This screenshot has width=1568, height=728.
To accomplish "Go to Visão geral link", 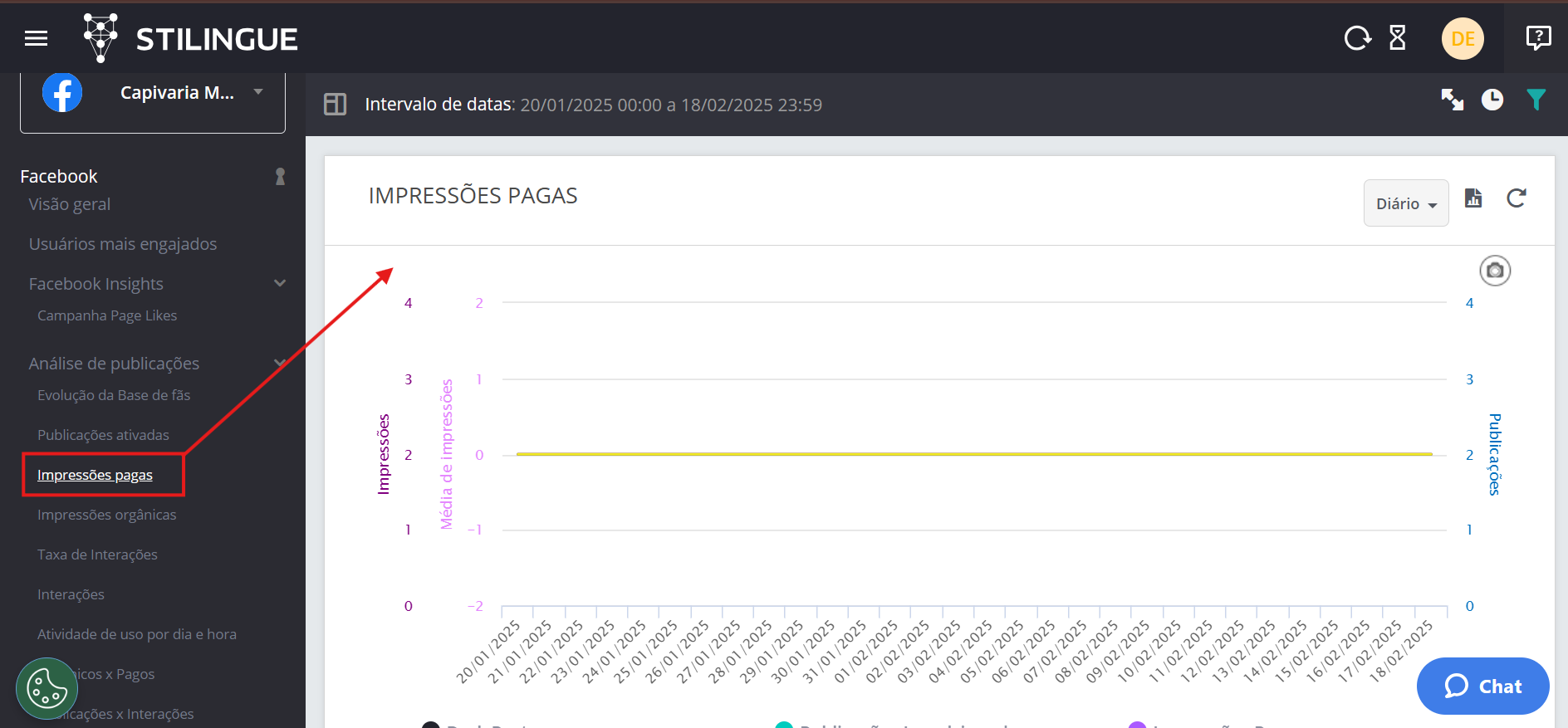I will pyautogui.click(x=70, y=204).
